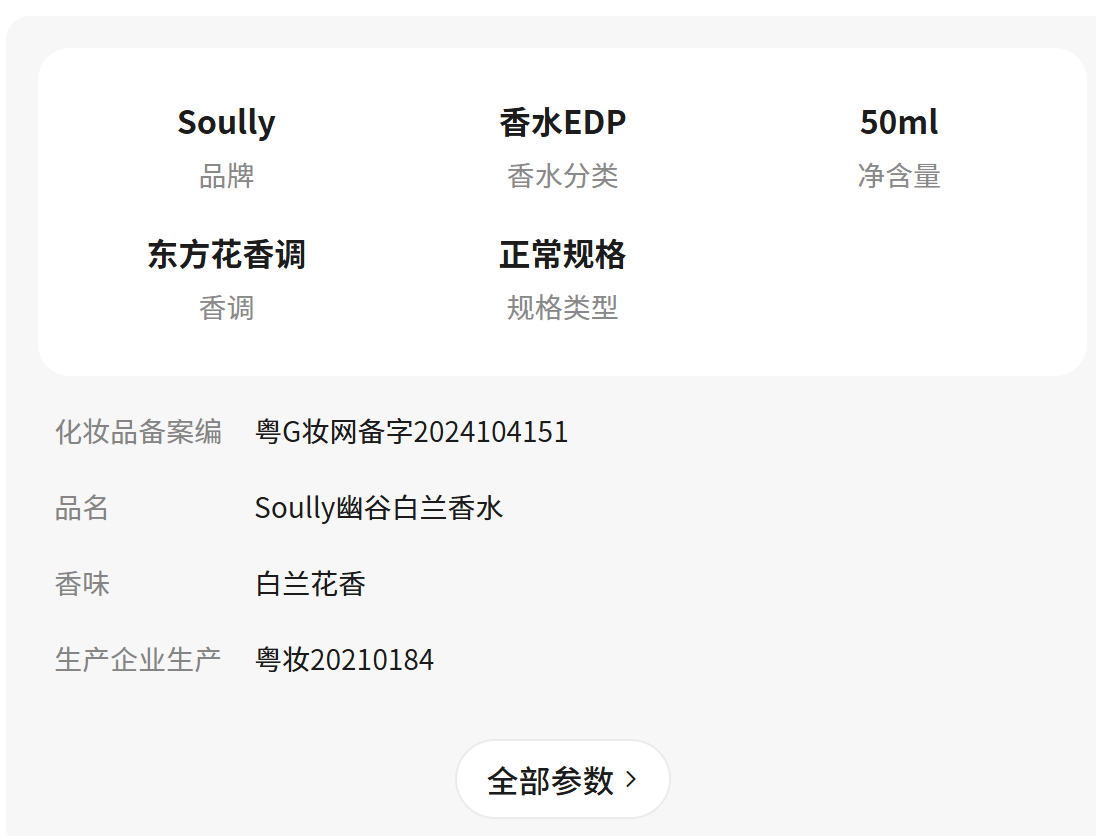The width and height of the screenshot is (1096, 836).
Task: Click the 白兰花香 scent value
Action: [x=310, y=584]
